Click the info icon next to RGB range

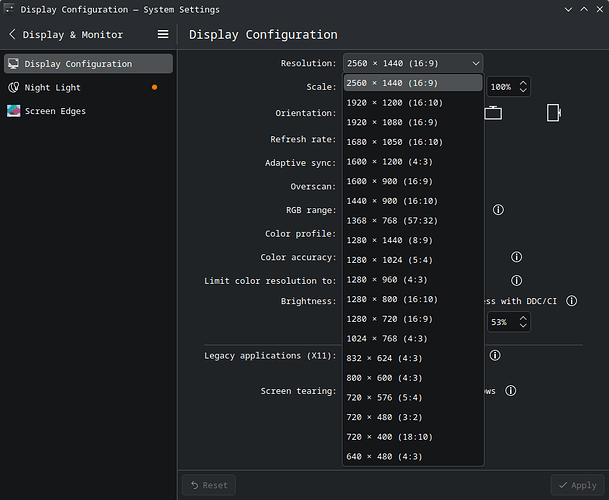(497, 210)
